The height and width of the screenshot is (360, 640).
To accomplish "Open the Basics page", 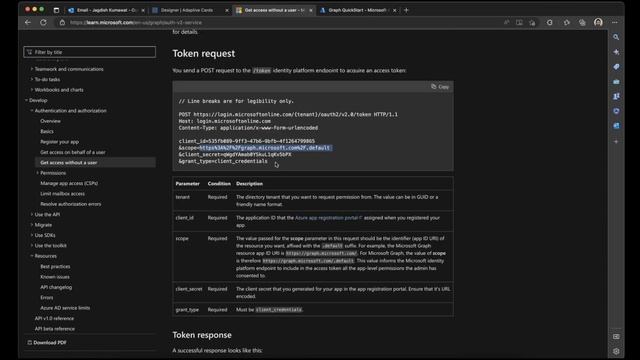I will tap(47, 131).
